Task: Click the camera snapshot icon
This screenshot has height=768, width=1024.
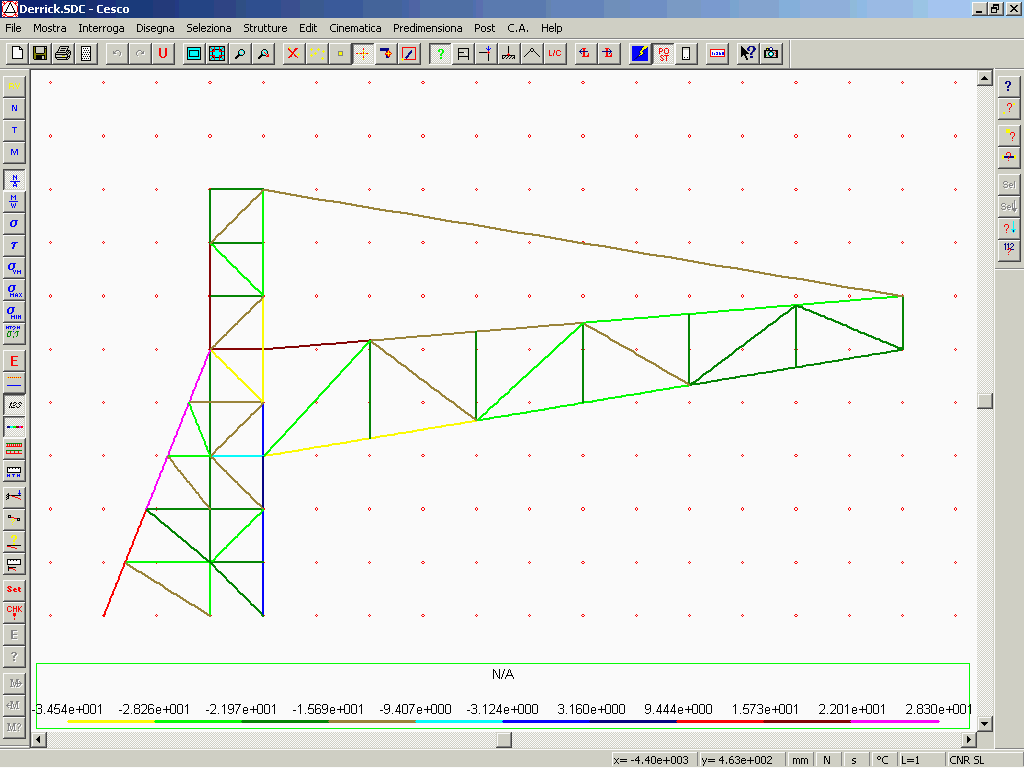Action: 771,53
